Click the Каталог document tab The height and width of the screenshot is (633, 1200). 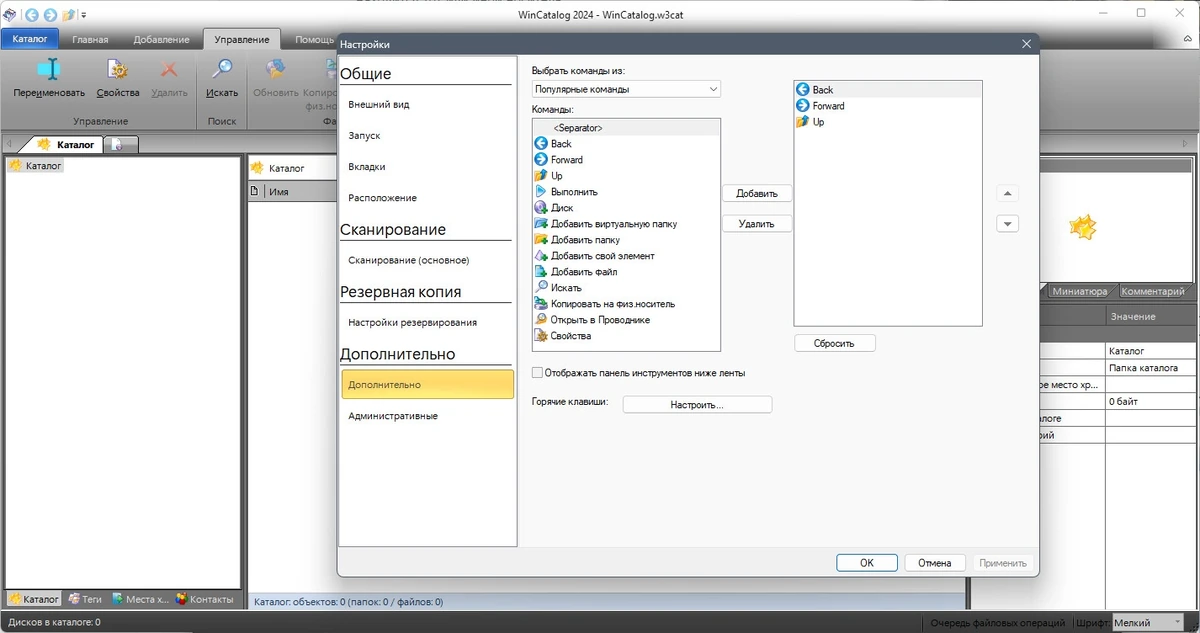click(68, 145)
